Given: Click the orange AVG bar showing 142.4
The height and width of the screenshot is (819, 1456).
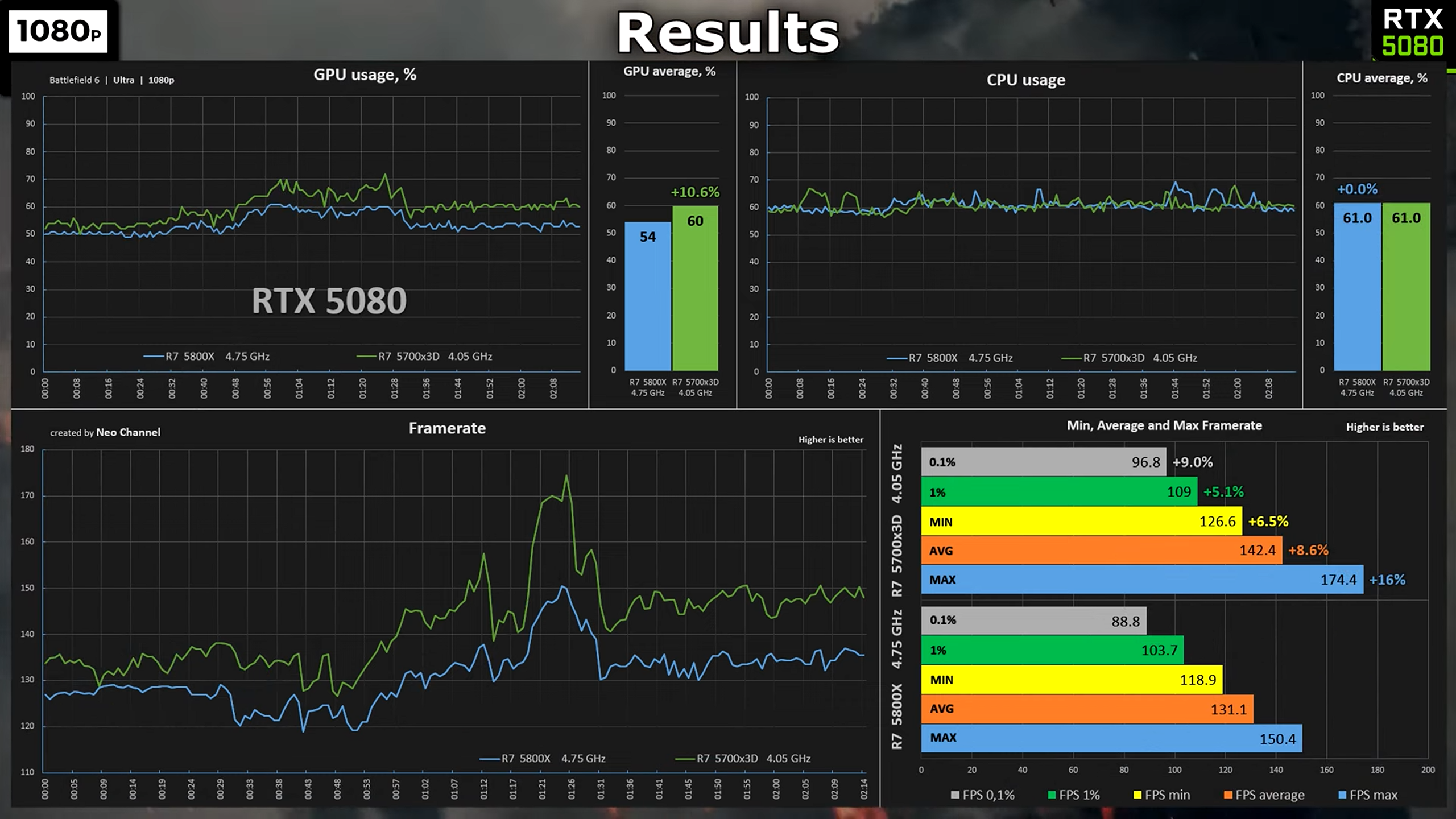Looking at the screenshot, I should [x=1102, y=551].
